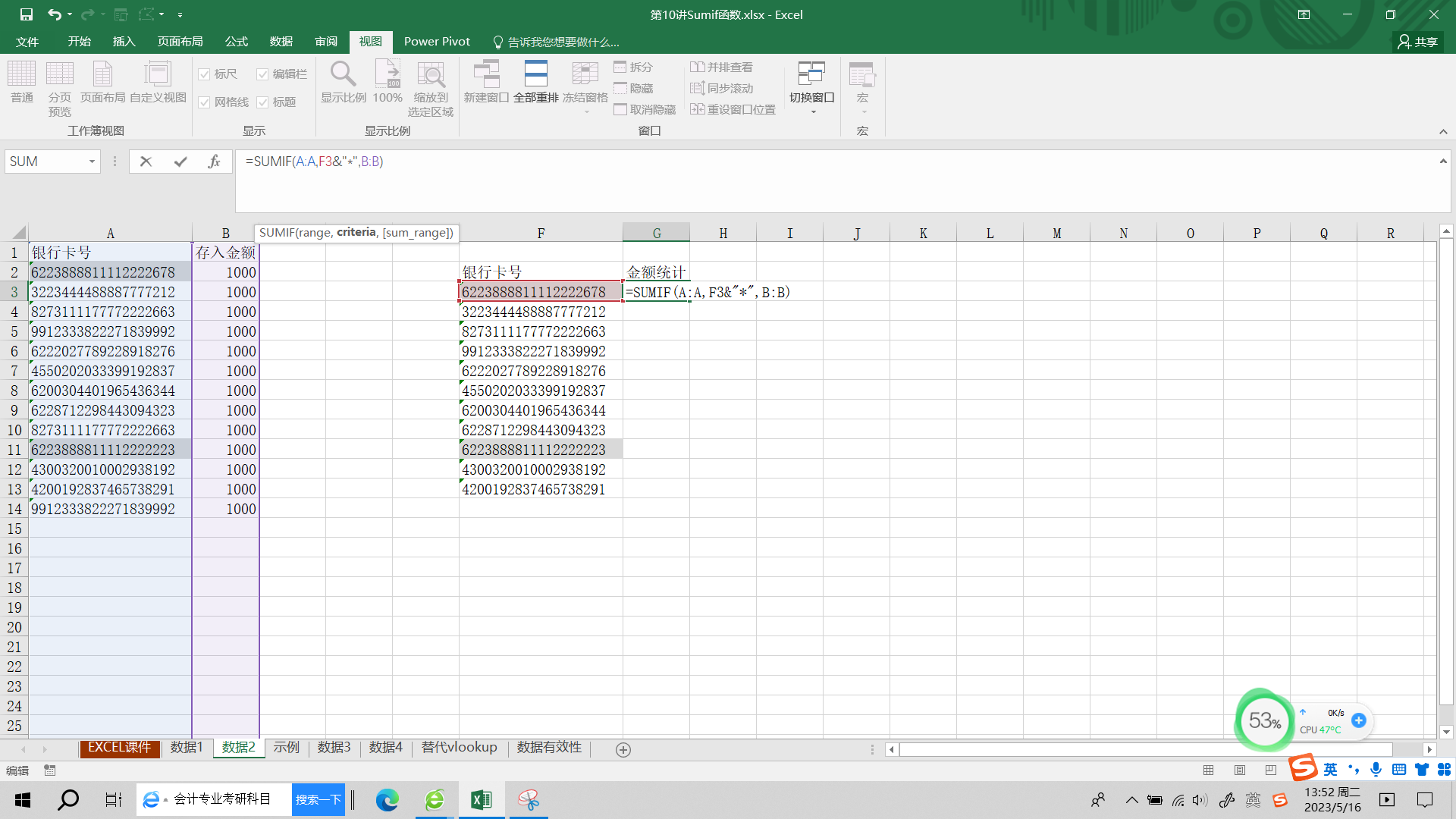Click Zoom to Selection (缩放到选定区域)
Viewport: 1456px width, 819px height.
(x=431, y=89)
